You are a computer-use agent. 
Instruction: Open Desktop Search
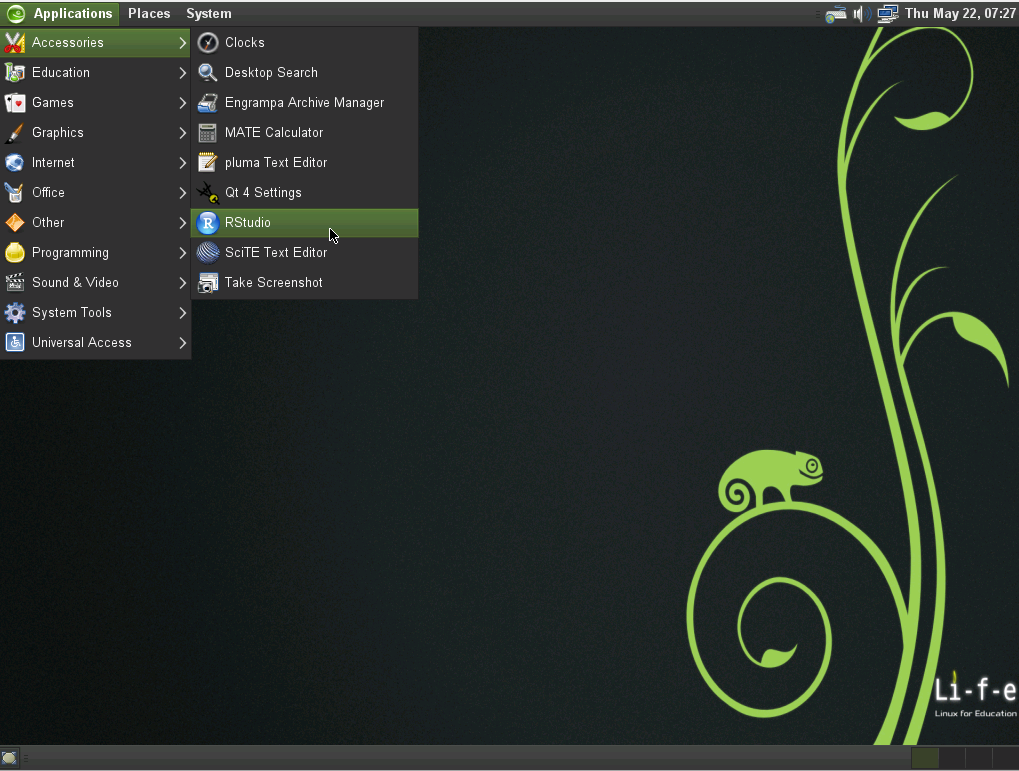(x=305, y=73)
